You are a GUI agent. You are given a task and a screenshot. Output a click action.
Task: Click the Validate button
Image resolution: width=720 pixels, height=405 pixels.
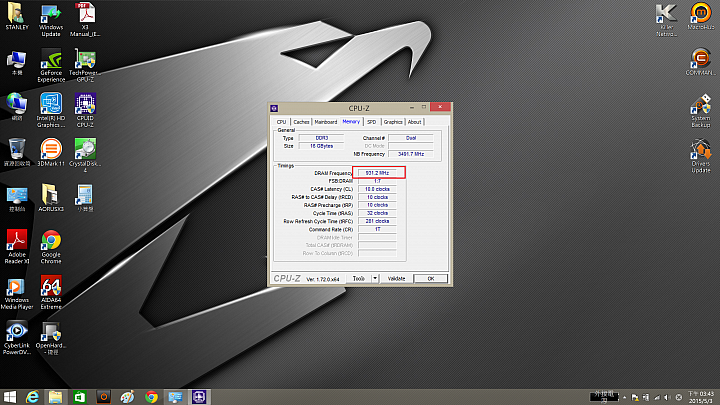pos(396,278)
